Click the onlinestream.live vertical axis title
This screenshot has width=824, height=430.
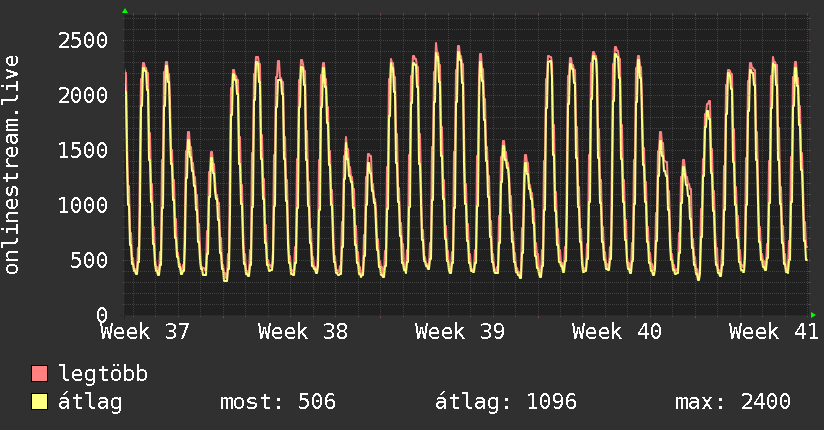coord(11,165)
